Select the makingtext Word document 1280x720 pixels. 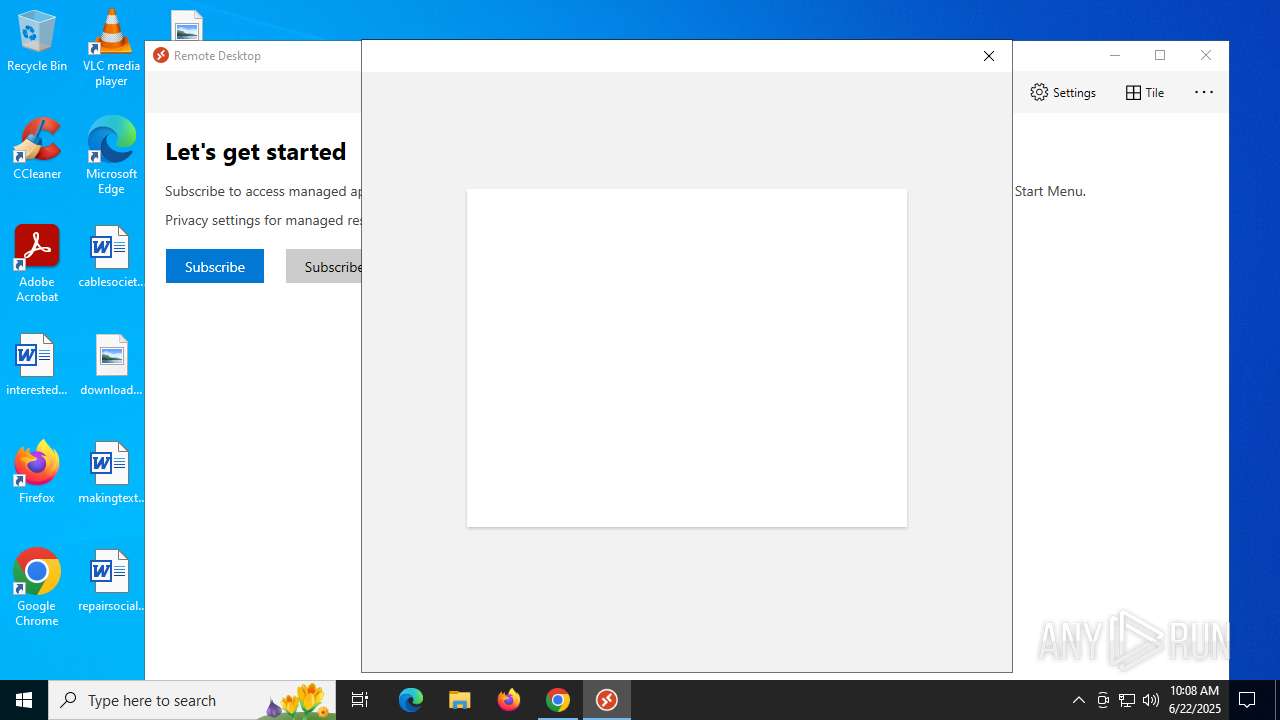pyautogui.click(x=111, y=473)
